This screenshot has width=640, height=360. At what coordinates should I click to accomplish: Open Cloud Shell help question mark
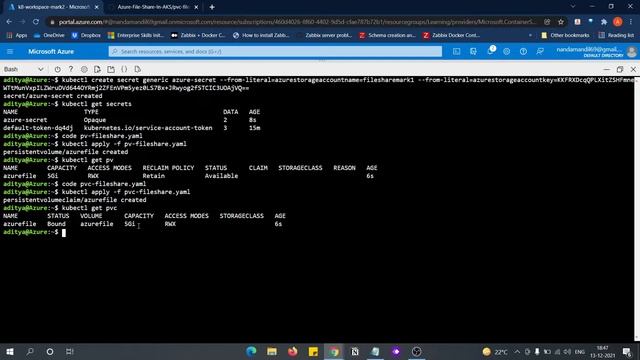pos(71,69)
